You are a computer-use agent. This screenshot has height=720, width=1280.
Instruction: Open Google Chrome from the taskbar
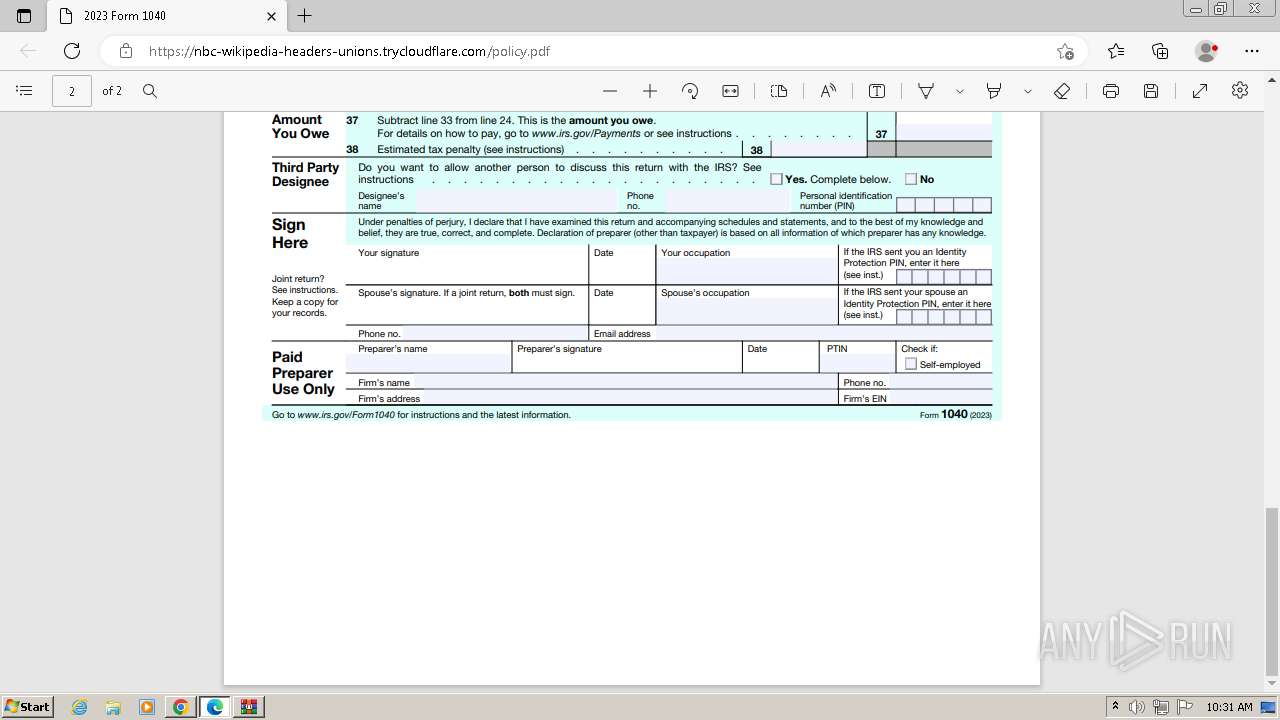[181, 707]
